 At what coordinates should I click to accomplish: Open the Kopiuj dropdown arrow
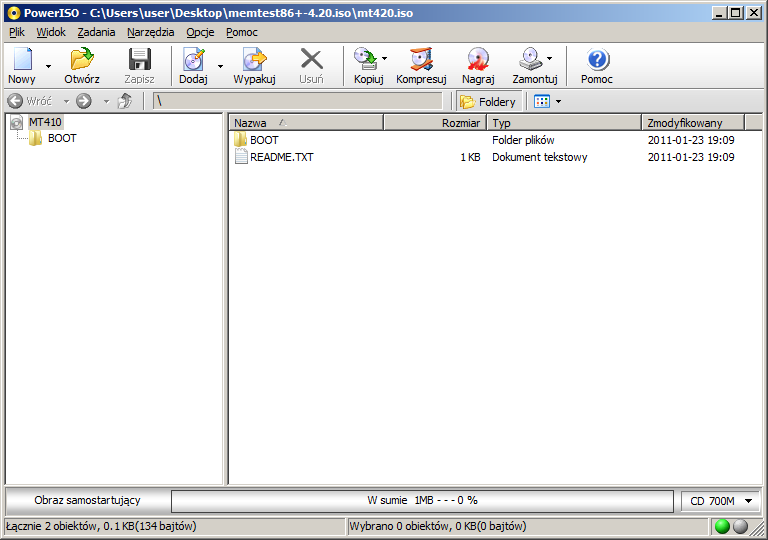384,58
